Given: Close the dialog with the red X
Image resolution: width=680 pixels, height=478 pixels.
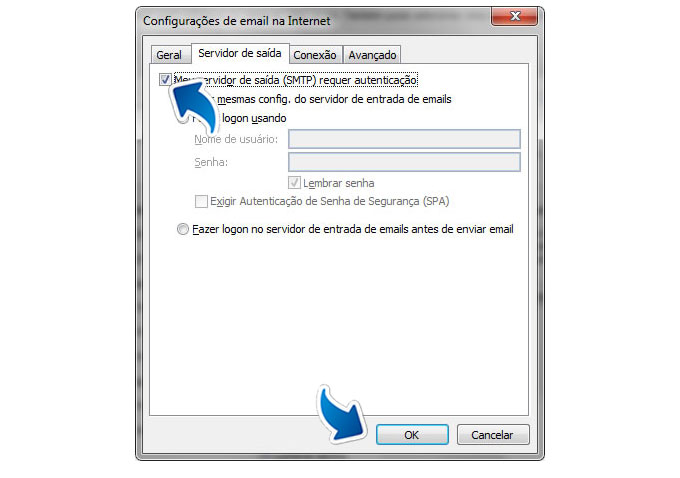Looking at the screenshot, I should tap(515, 16).
